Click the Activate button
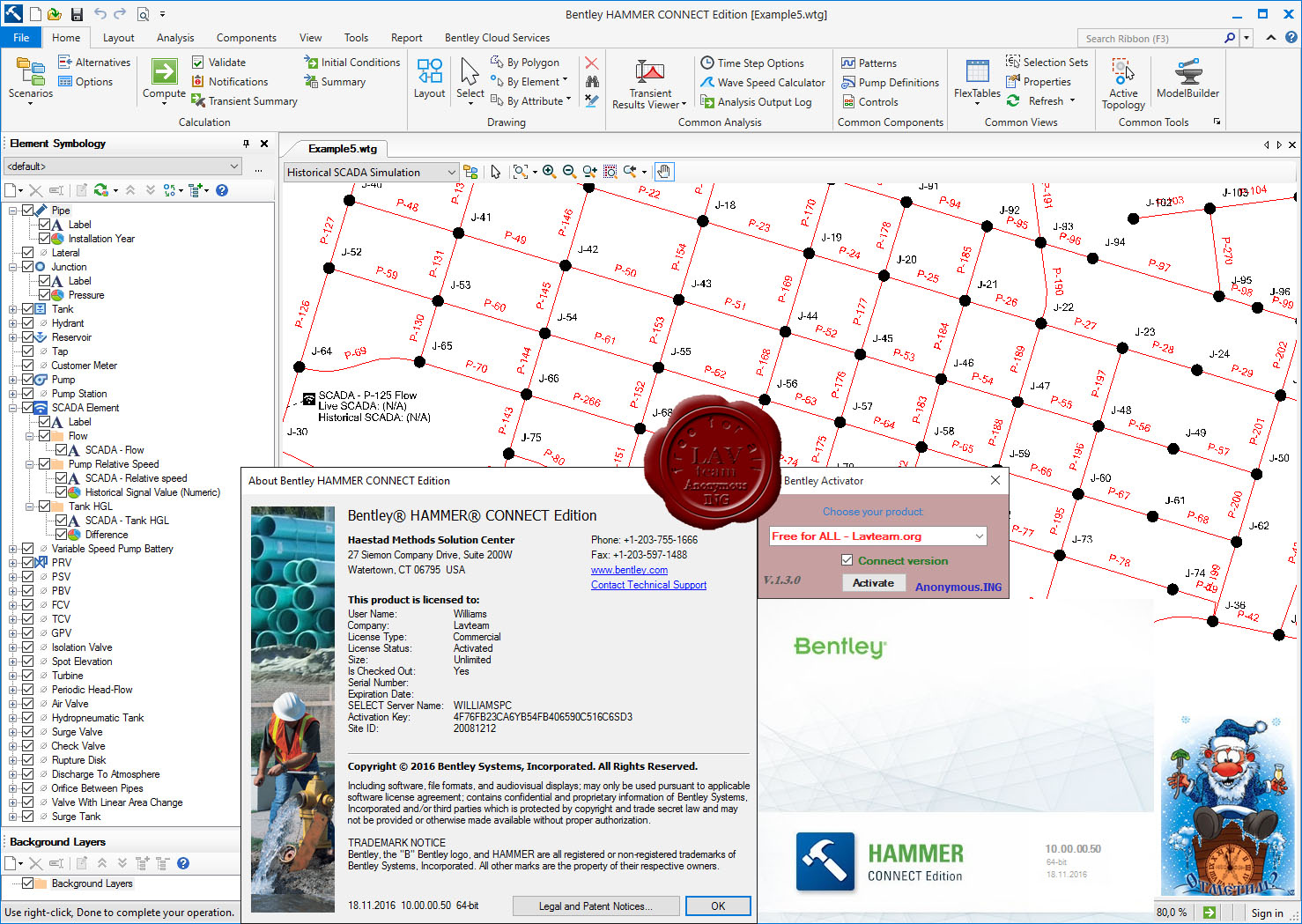1302x924 pixels. click(x=873, y=583)
